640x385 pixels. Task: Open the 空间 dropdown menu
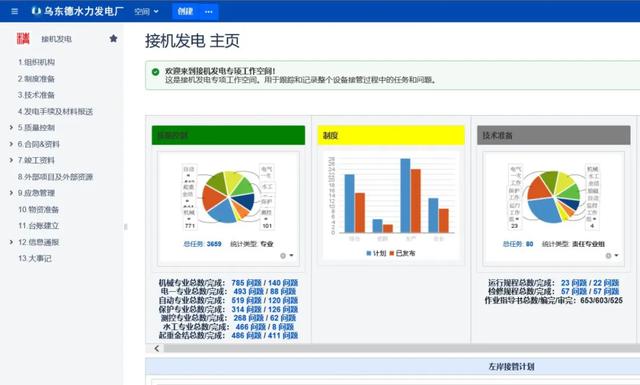(146, 12)
